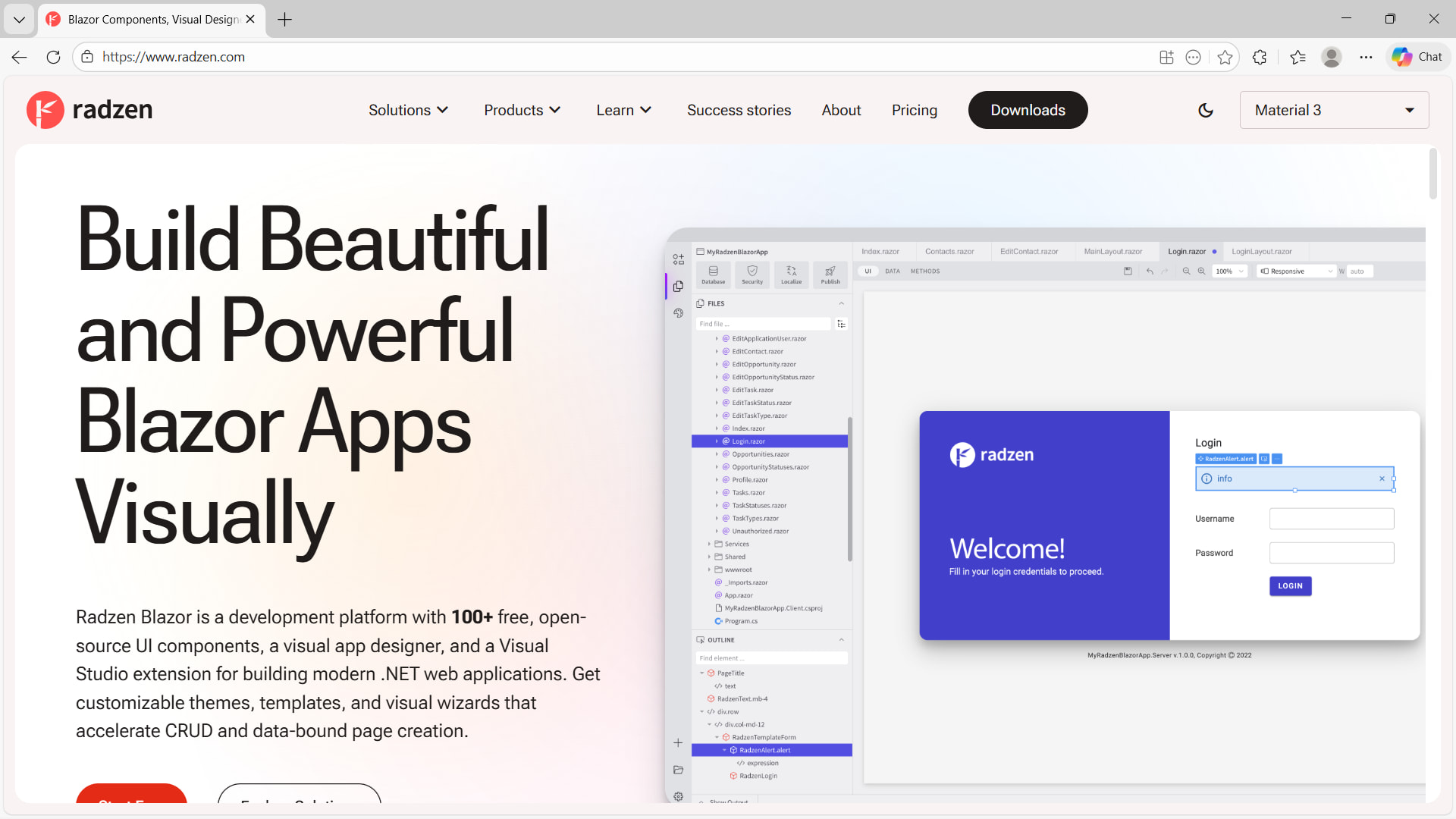Open the favorites list icon
1456x819 pixels.
point(1298,57)
